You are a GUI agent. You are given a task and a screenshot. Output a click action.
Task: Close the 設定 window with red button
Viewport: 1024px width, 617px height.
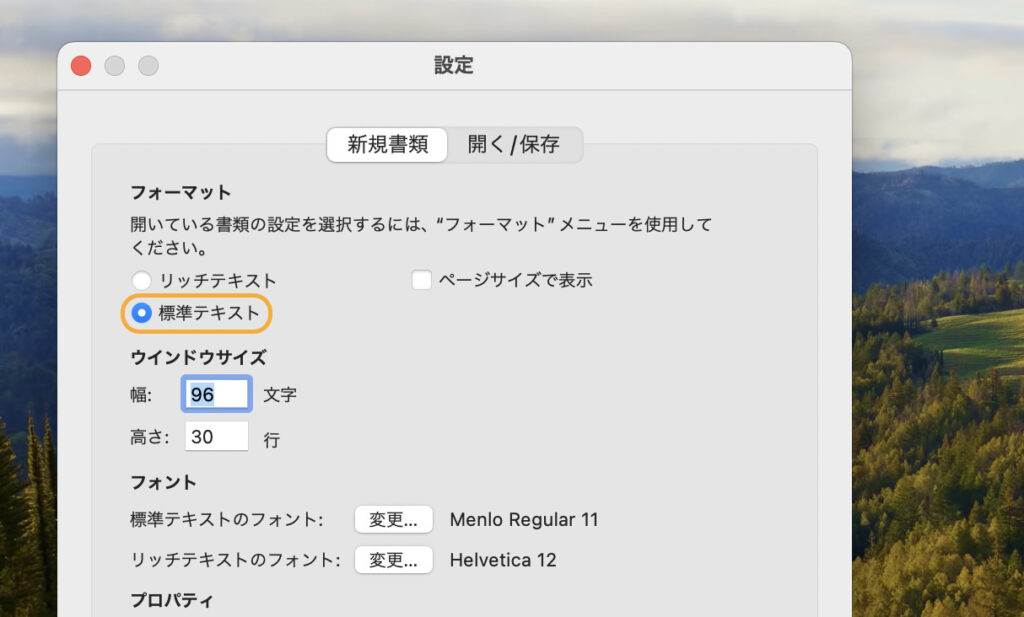pyautogui.click(x=81, y=66)
